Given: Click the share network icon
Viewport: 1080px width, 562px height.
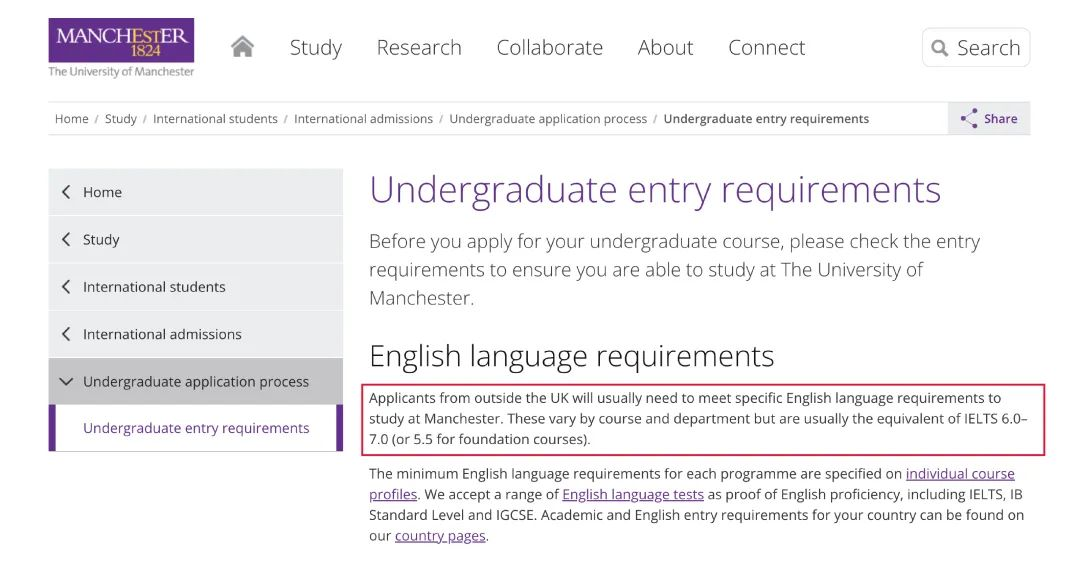Looking at the screenshot, I should pos(969,118).
